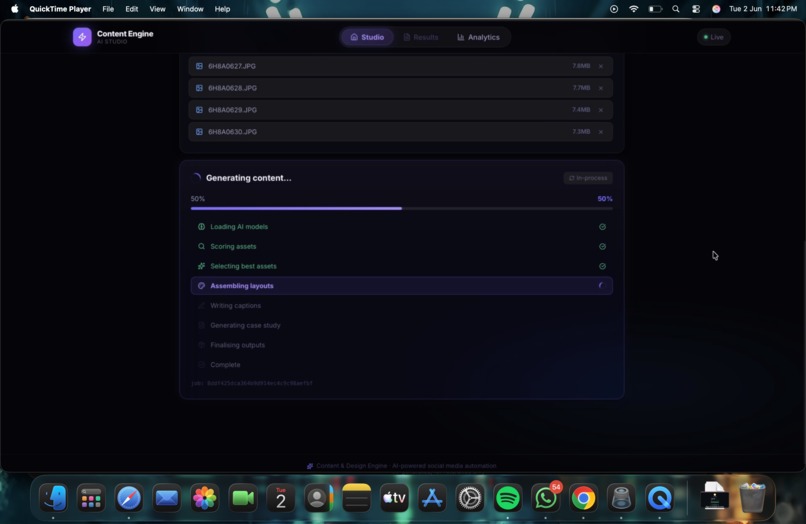Click the generation progress bar

coord(401,208)
